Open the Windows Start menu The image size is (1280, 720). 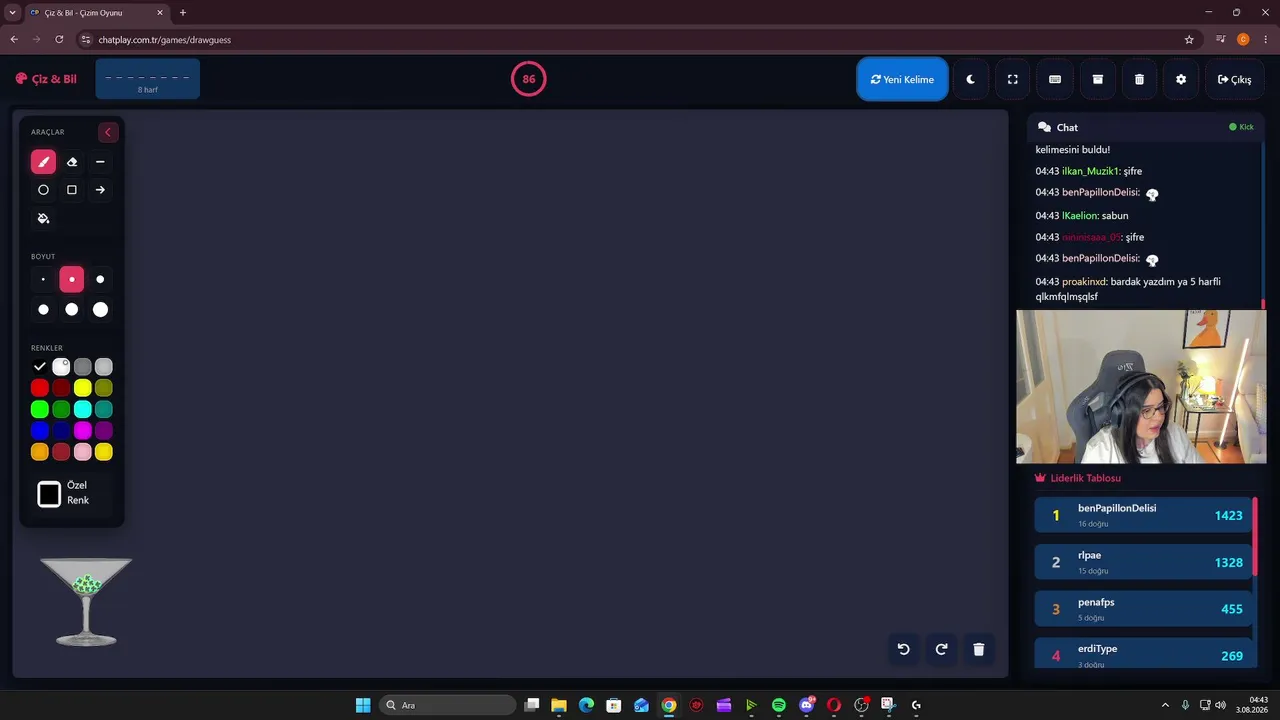pos(363,705)
